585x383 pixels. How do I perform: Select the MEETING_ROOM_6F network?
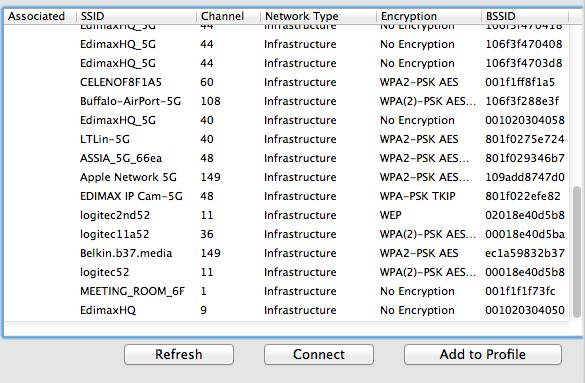287,291
